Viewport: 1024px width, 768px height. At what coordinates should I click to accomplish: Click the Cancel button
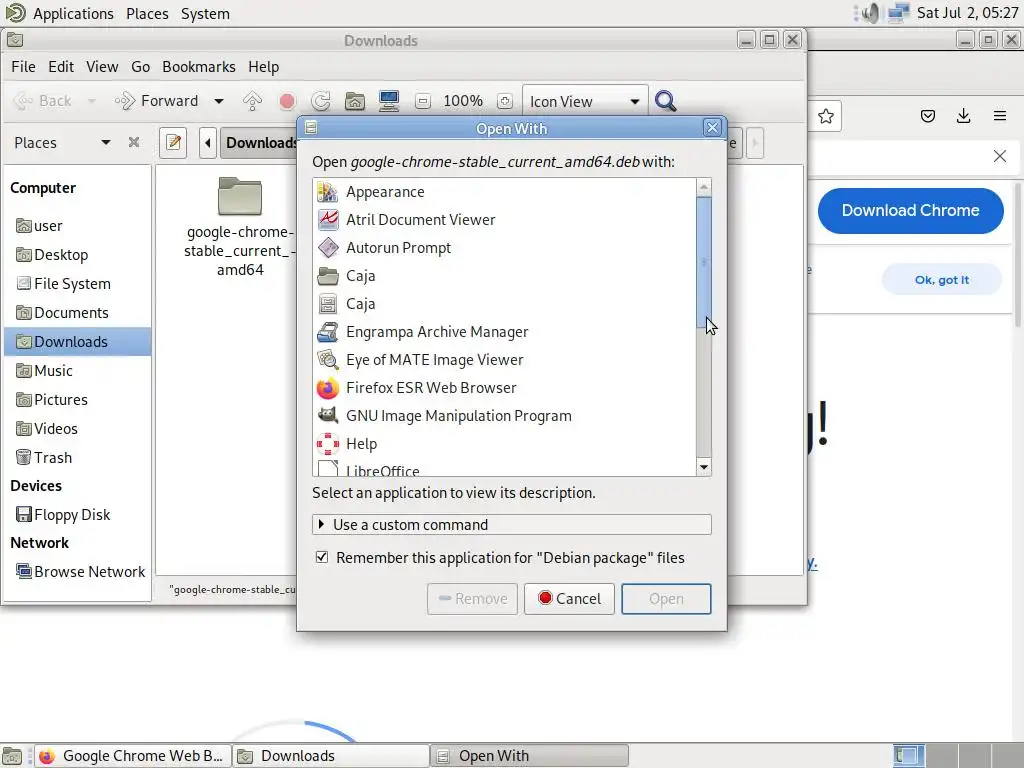[x=569, y=599]
